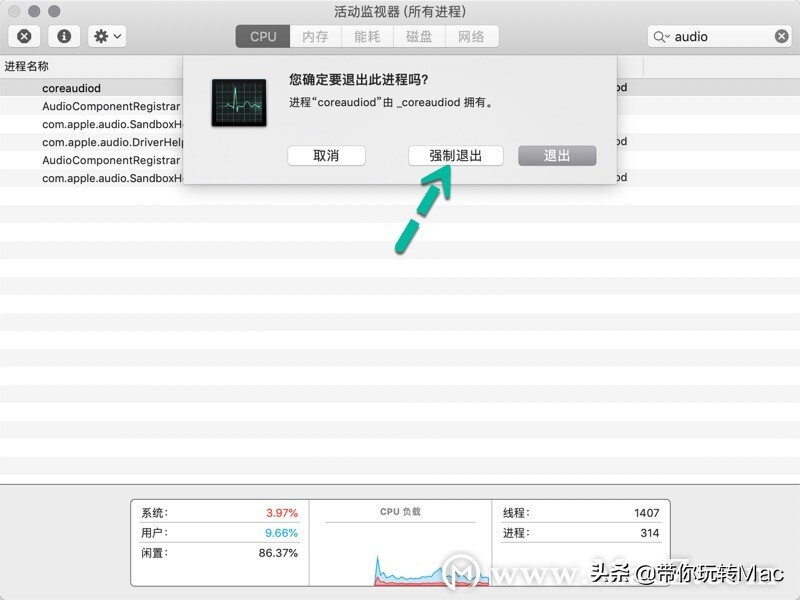Open the 网络 tab
800x600 pixels.
[473, 36]
